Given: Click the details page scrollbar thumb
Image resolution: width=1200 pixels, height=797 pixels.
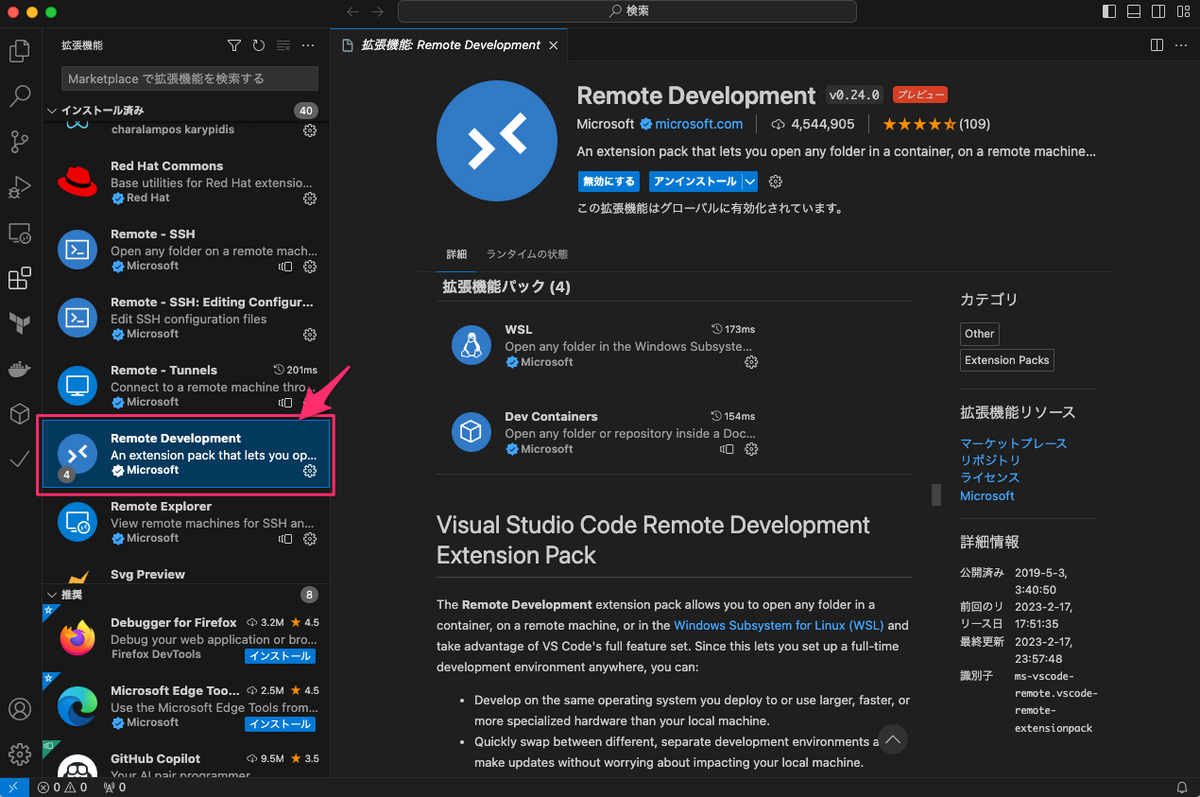Looking at the screenshot, I should [936, 495].
